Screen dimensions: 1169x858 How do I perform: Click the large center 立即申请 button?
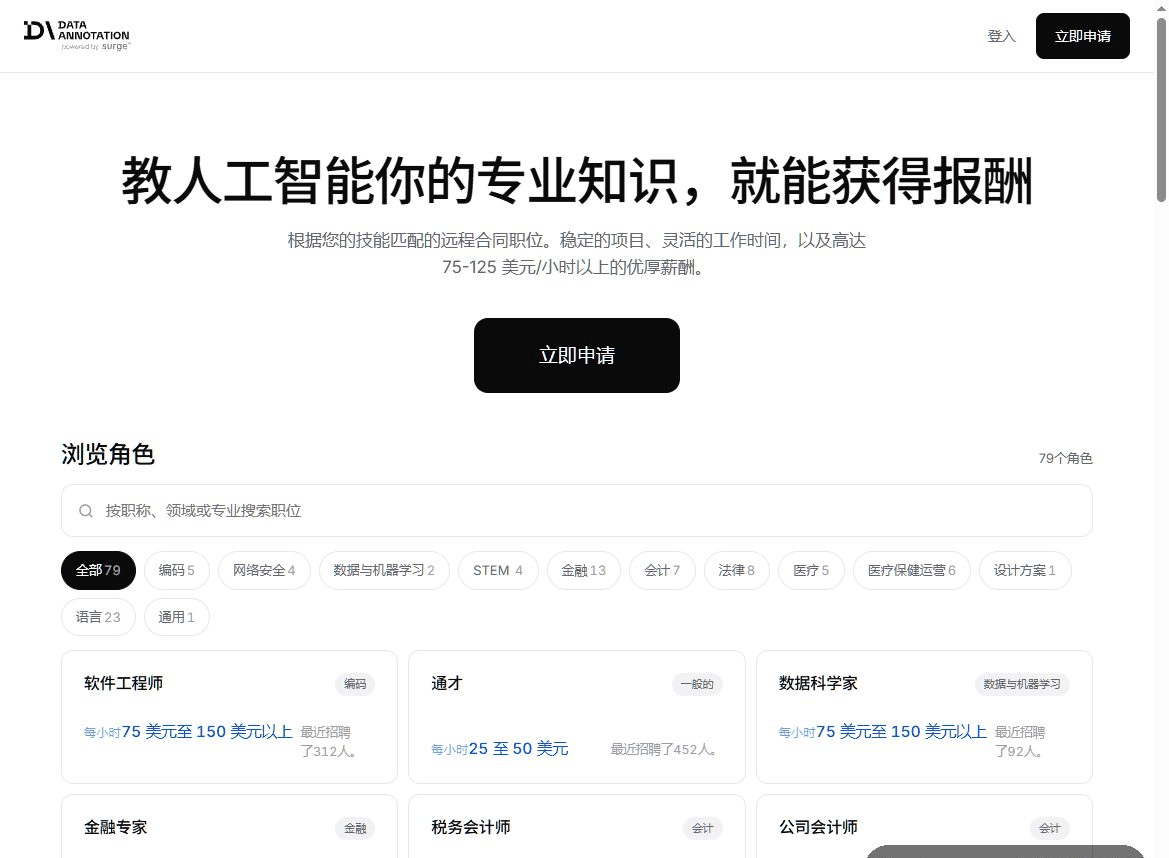(x=576, y=356)
